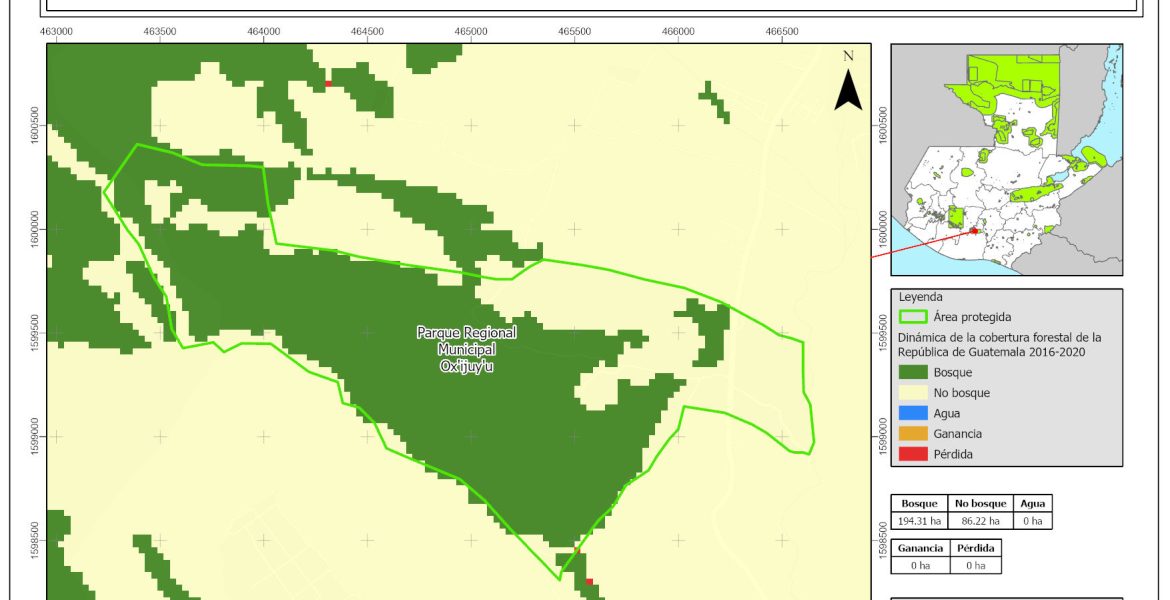Click the red Pérdida pixel at map top
Viewport: 1170px width, 600px height.
[327, 84]
